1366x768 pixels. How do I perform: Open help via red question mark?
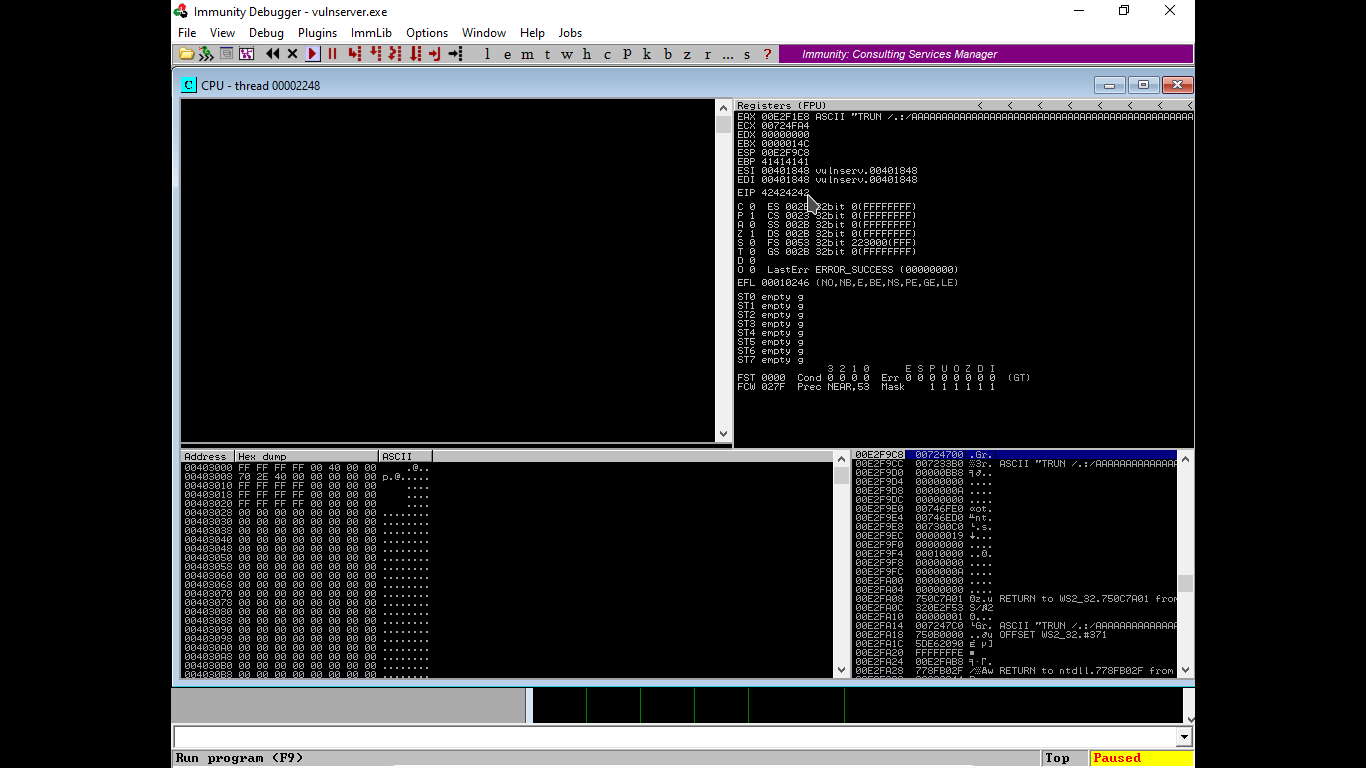click(767, 54)
